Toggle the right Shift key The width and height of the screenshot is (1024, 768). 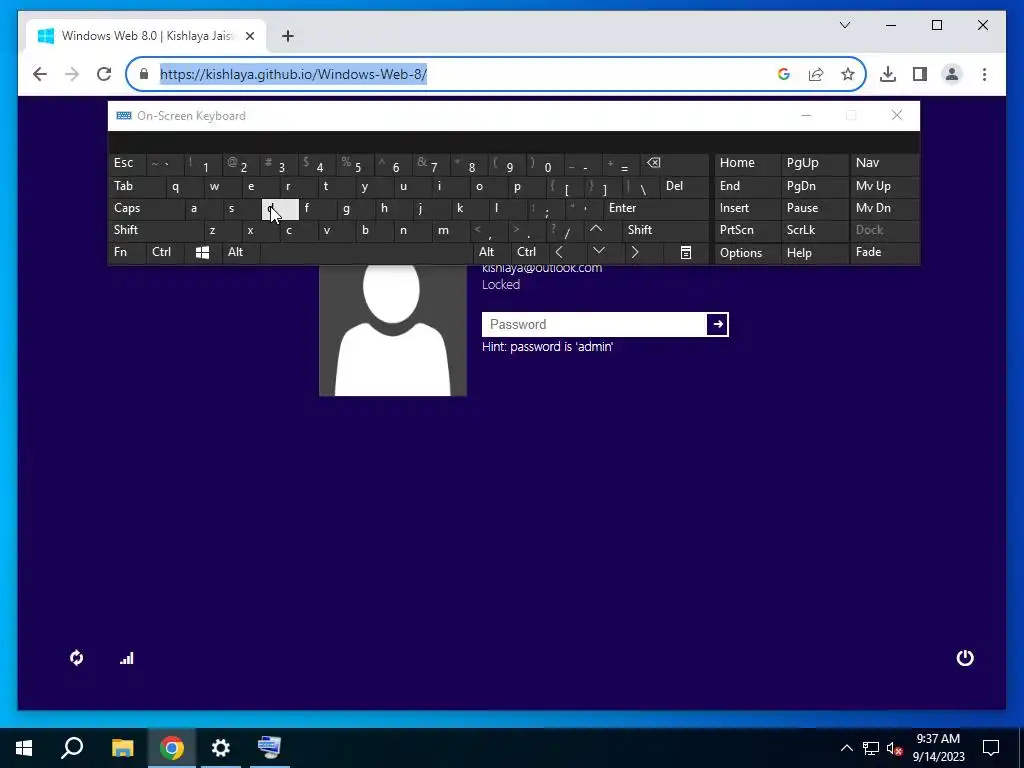(x=665, y=230)
